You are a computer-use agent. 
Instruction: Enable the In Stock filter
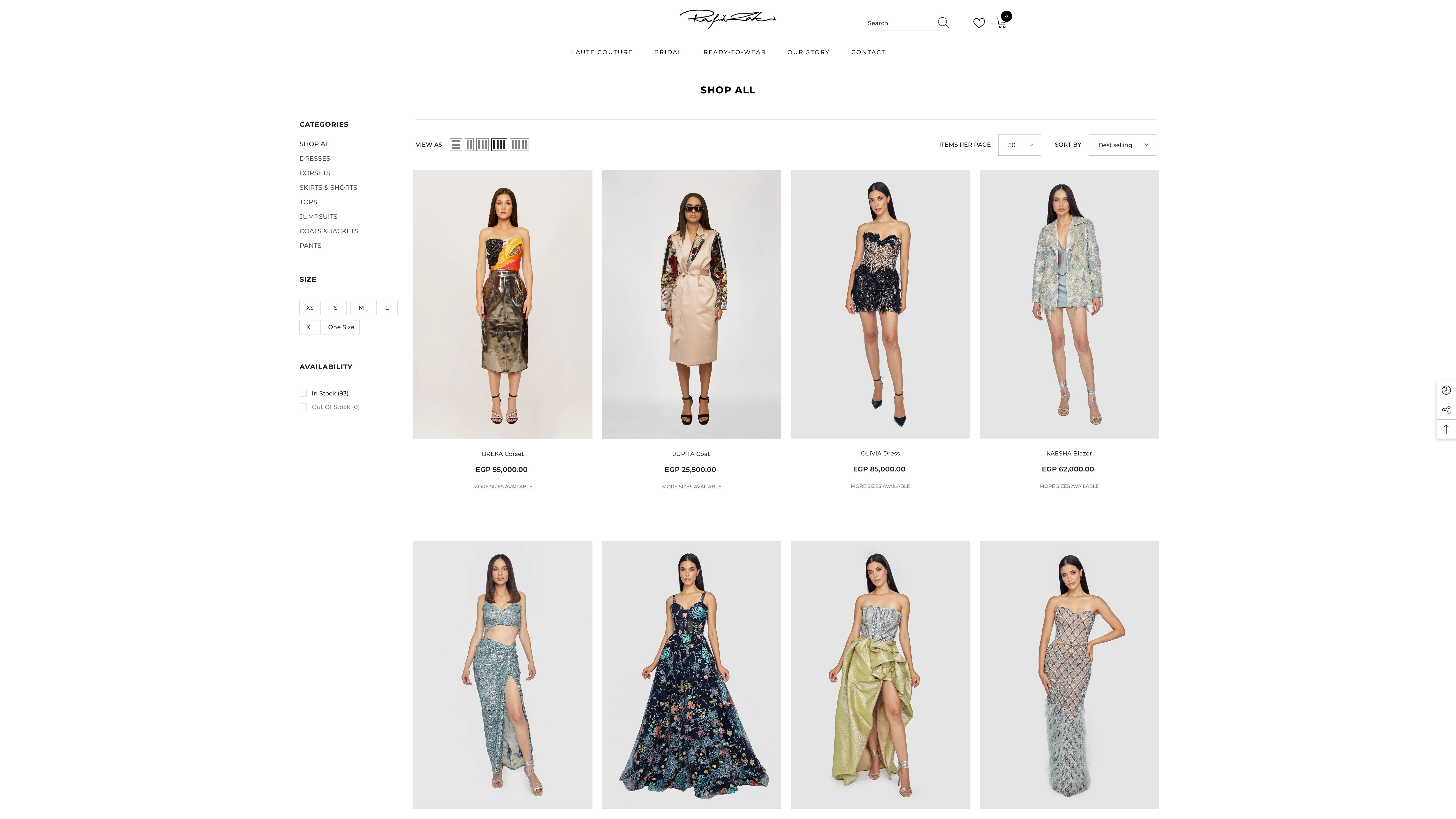(x=303, y=393)
